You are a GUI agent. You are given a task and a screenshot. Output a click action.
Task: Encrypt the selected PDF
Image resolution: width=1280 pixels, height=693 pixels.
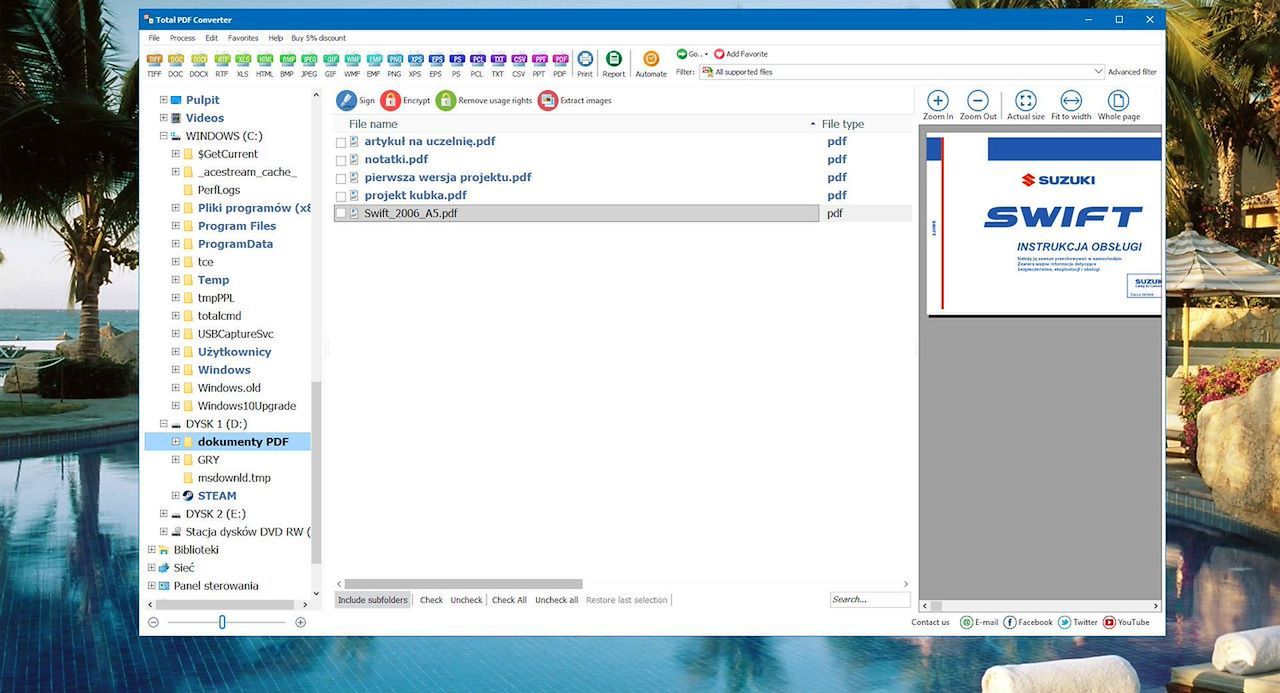(405, 100)
